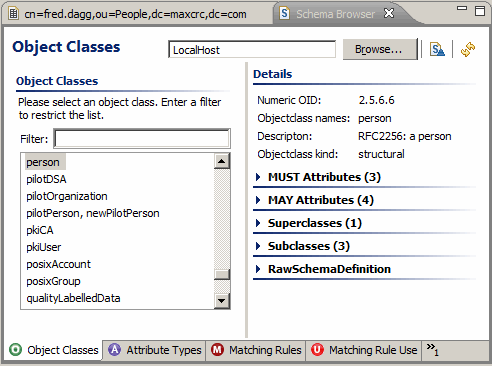Switch to the Matching Rules tab
The width and height of the screenshot is (492, 366).
(256, 350)
